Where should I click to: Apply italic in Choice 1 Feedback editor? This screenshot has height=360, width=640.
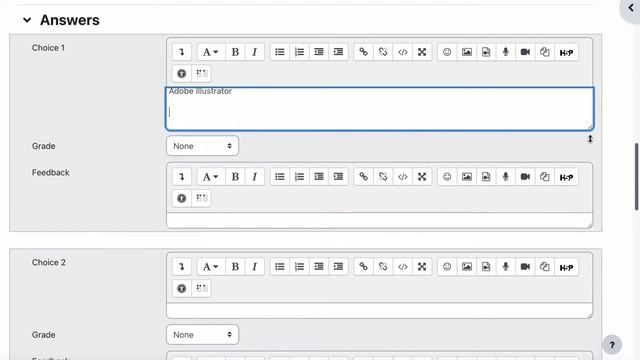coord(255,177)
